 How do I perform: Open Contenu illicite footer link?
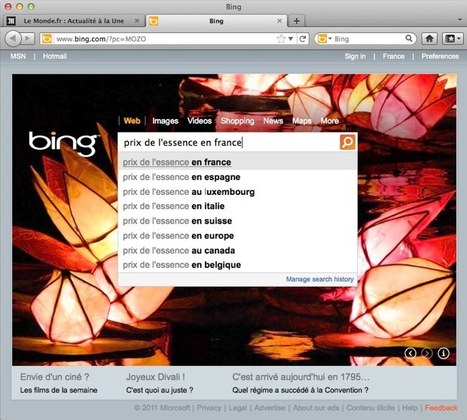click(371, 408)
